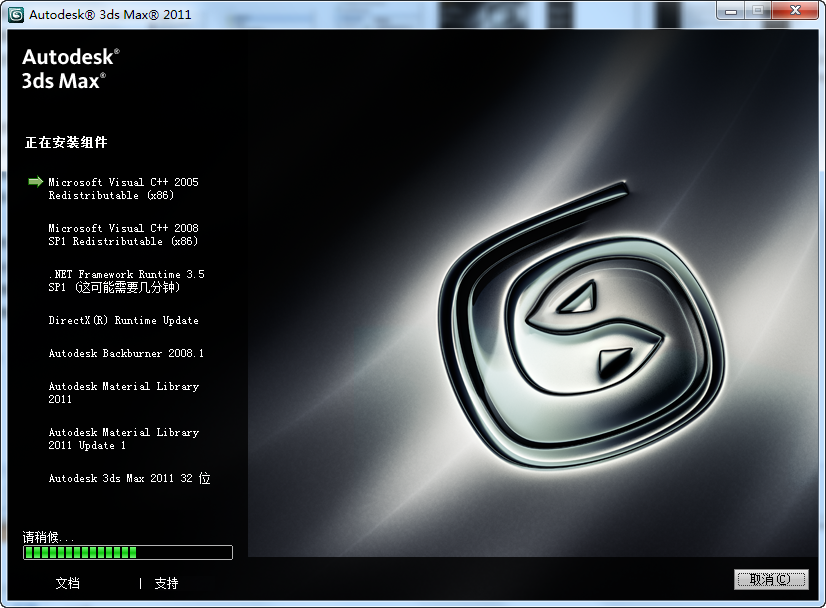Select Autodesk 3ds Max 2011 32 位 item
This screenshot has height=608, width=826.
[129, 479]
